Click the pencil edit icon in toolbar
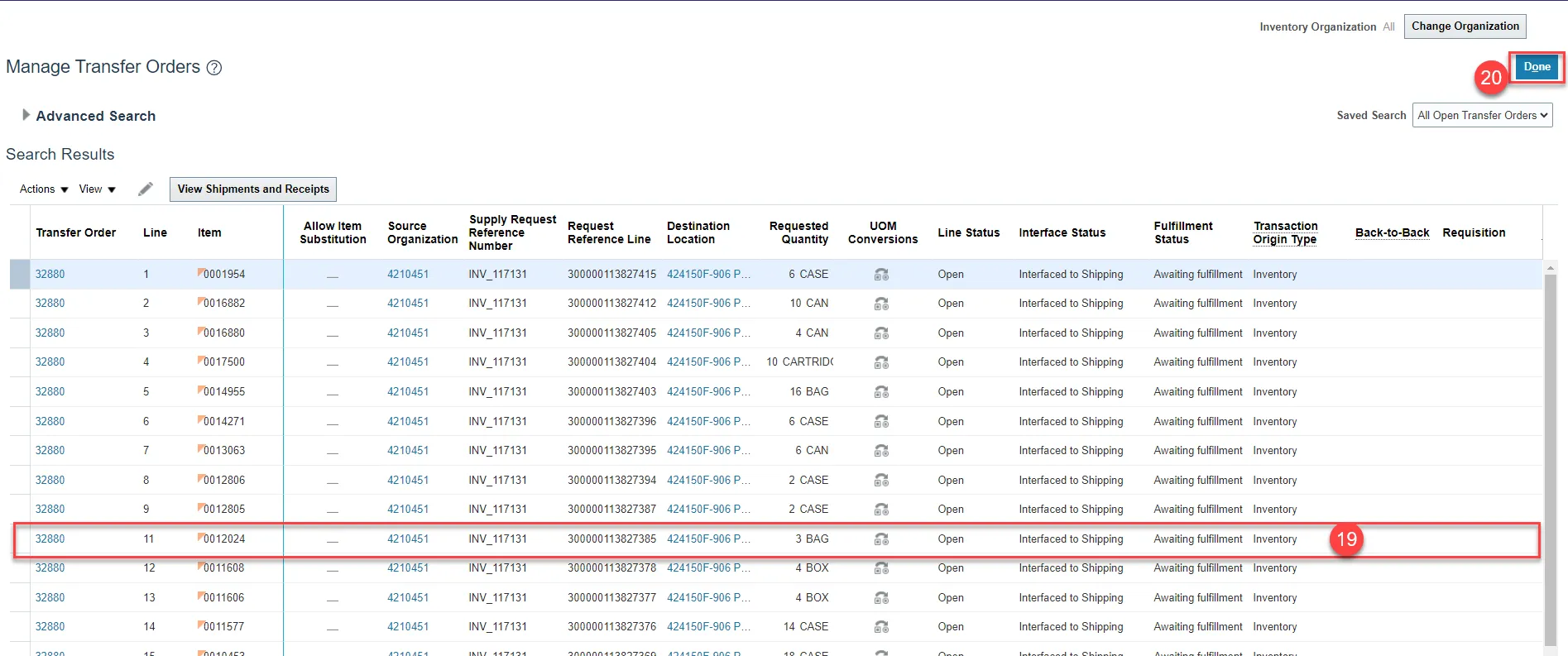This screenshot has width=1568, height=656. click(x=146, y=189)
